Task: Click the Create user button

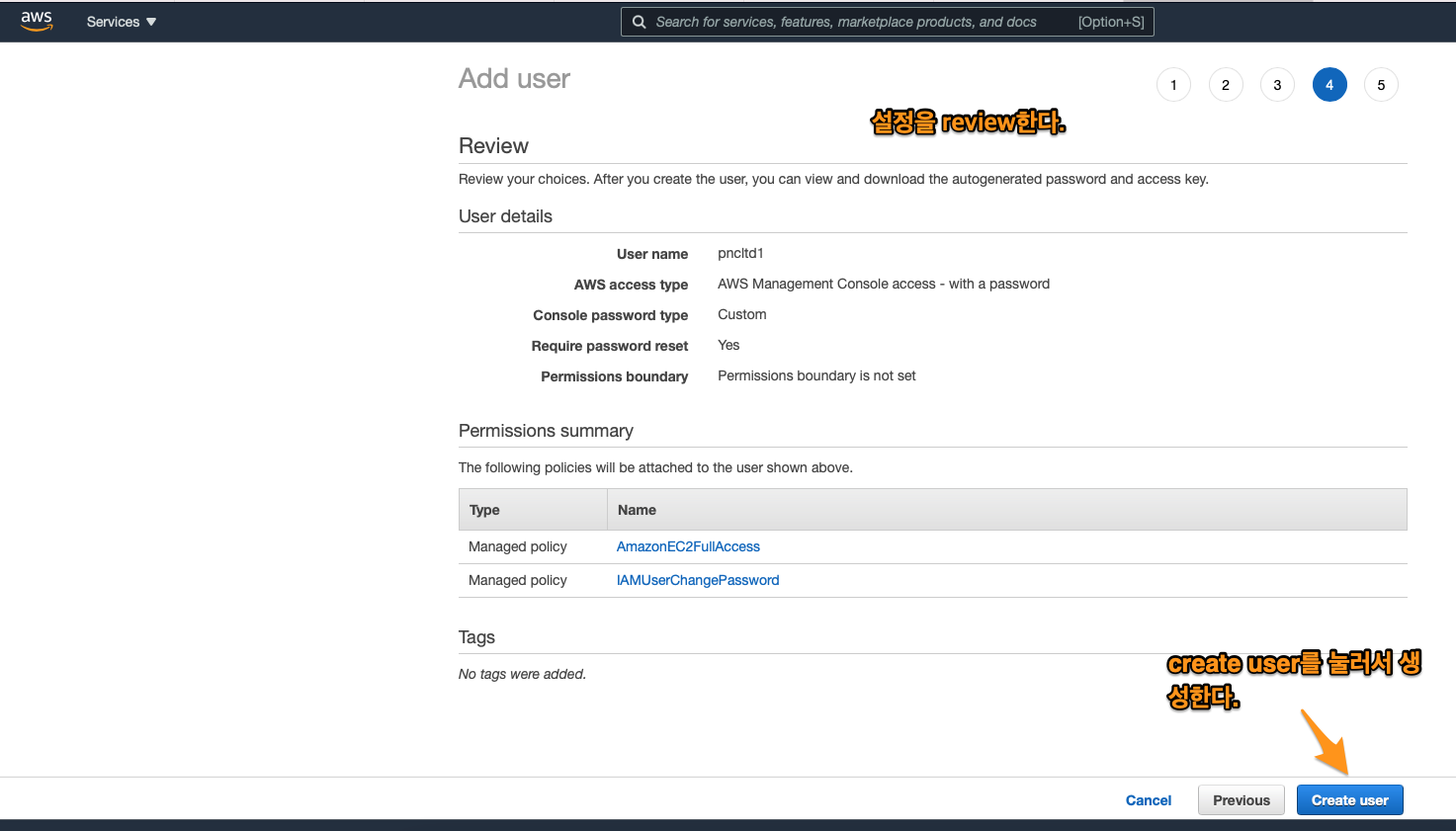Action: coord(1349,800)
